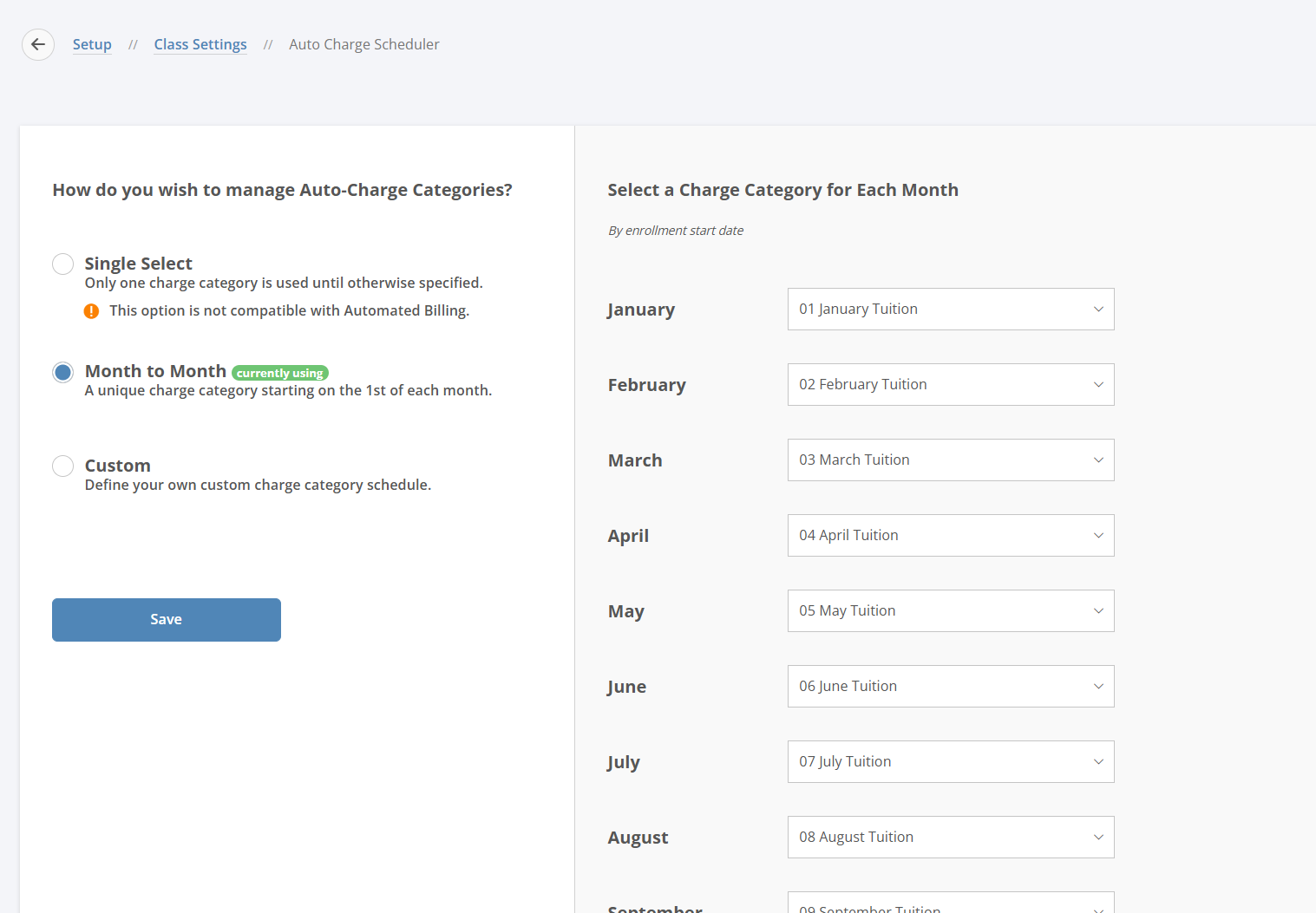Click the 'currently using' green badge
Screen dimensions: 1316x913
[x=280, y=373]
